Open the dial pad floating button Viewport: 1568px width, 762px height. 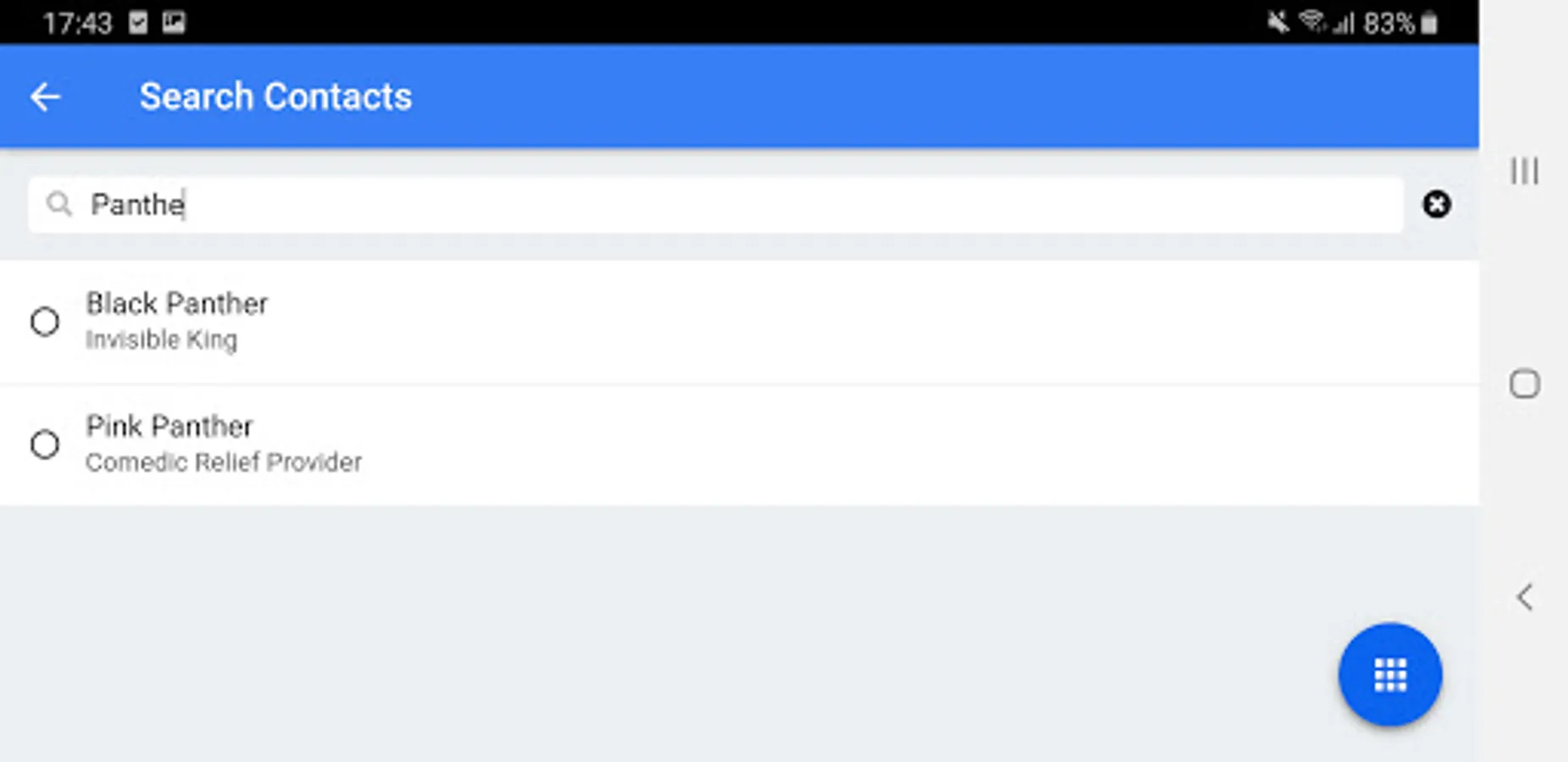coord(1389,675)
